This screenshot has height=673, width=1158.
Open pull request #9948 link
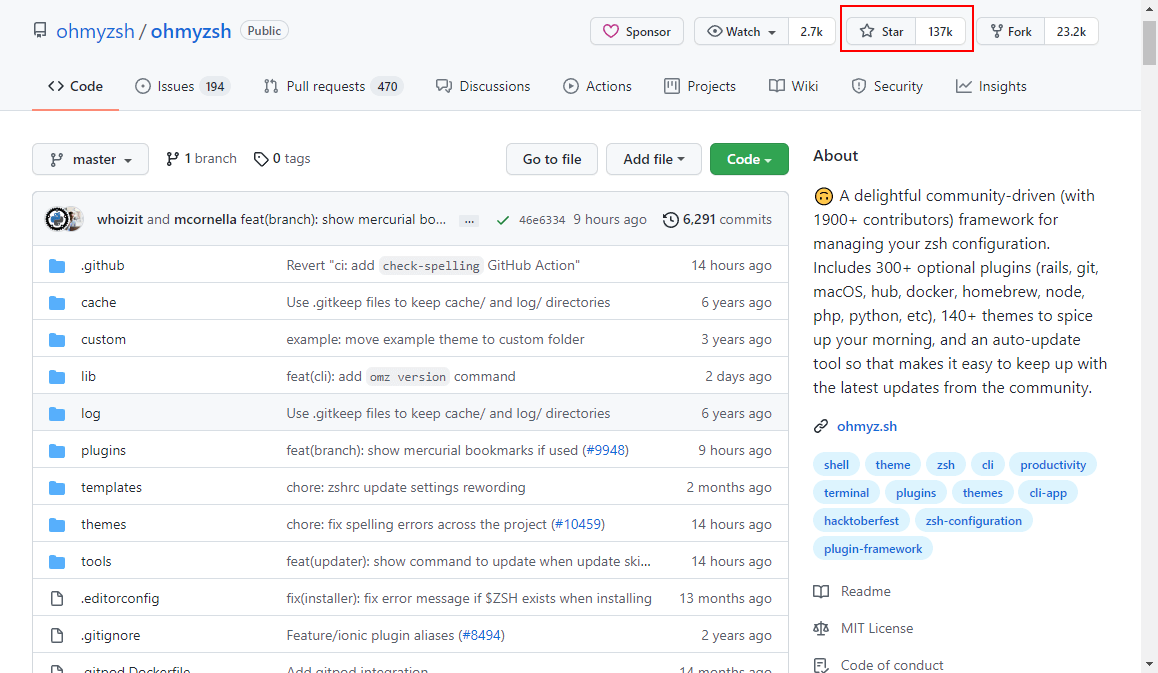[x=605, y=450]
